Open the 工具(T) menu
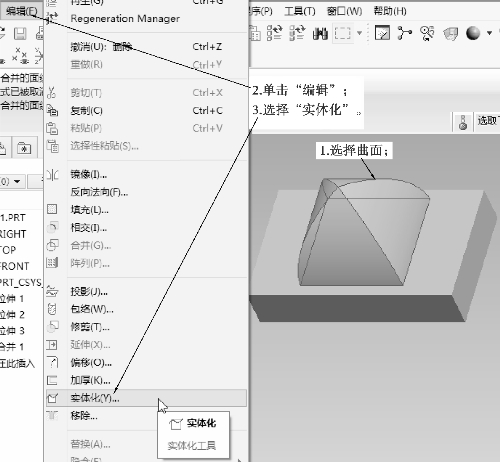Viewport: 500px width, 462px height. coord(300,11)
